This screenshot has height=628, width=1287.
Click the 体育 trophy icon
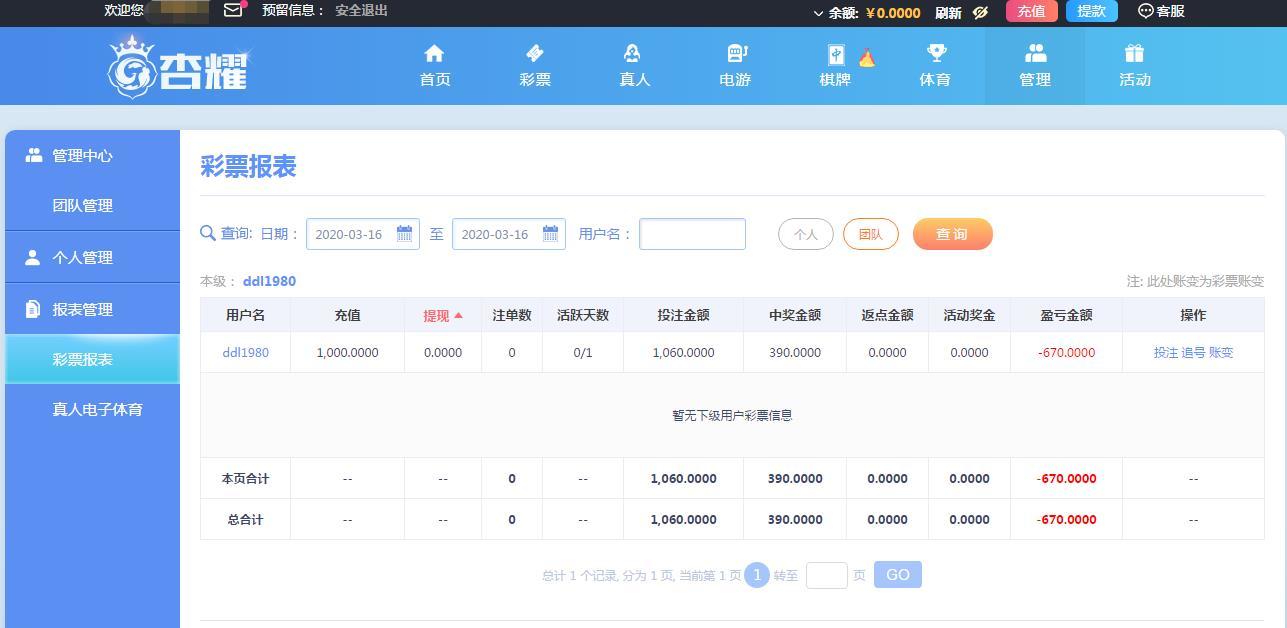(x=935, y=53)
